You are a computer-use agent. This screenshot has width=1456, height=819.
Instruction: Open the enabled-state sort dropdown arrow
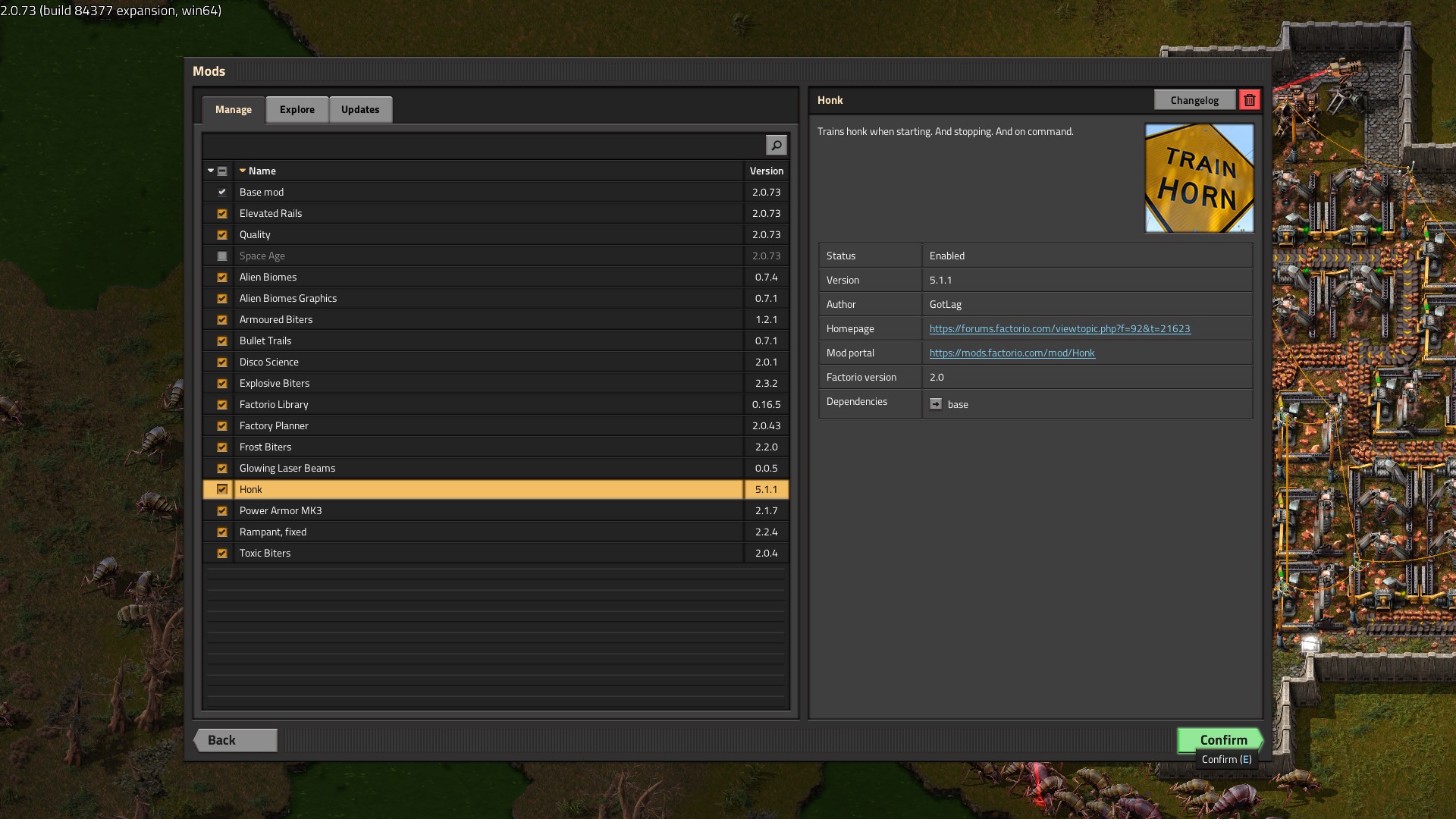click(x=211, y=171)
